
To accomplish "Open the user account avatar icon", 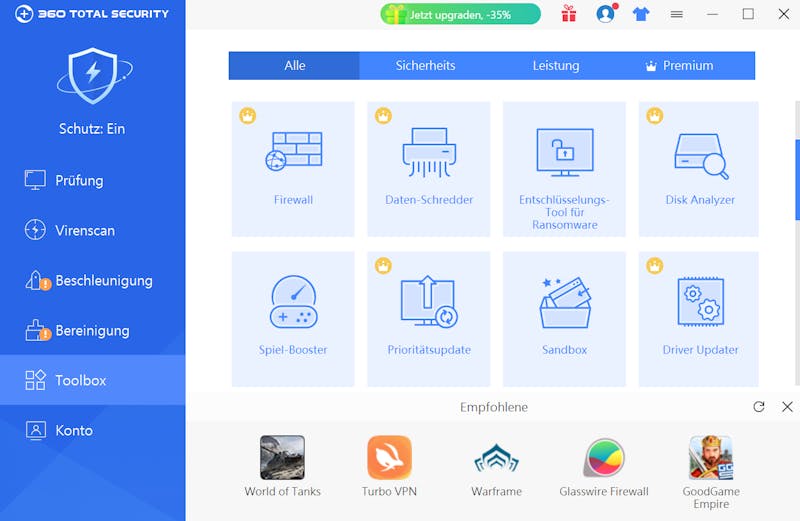I will coord(606,14).
